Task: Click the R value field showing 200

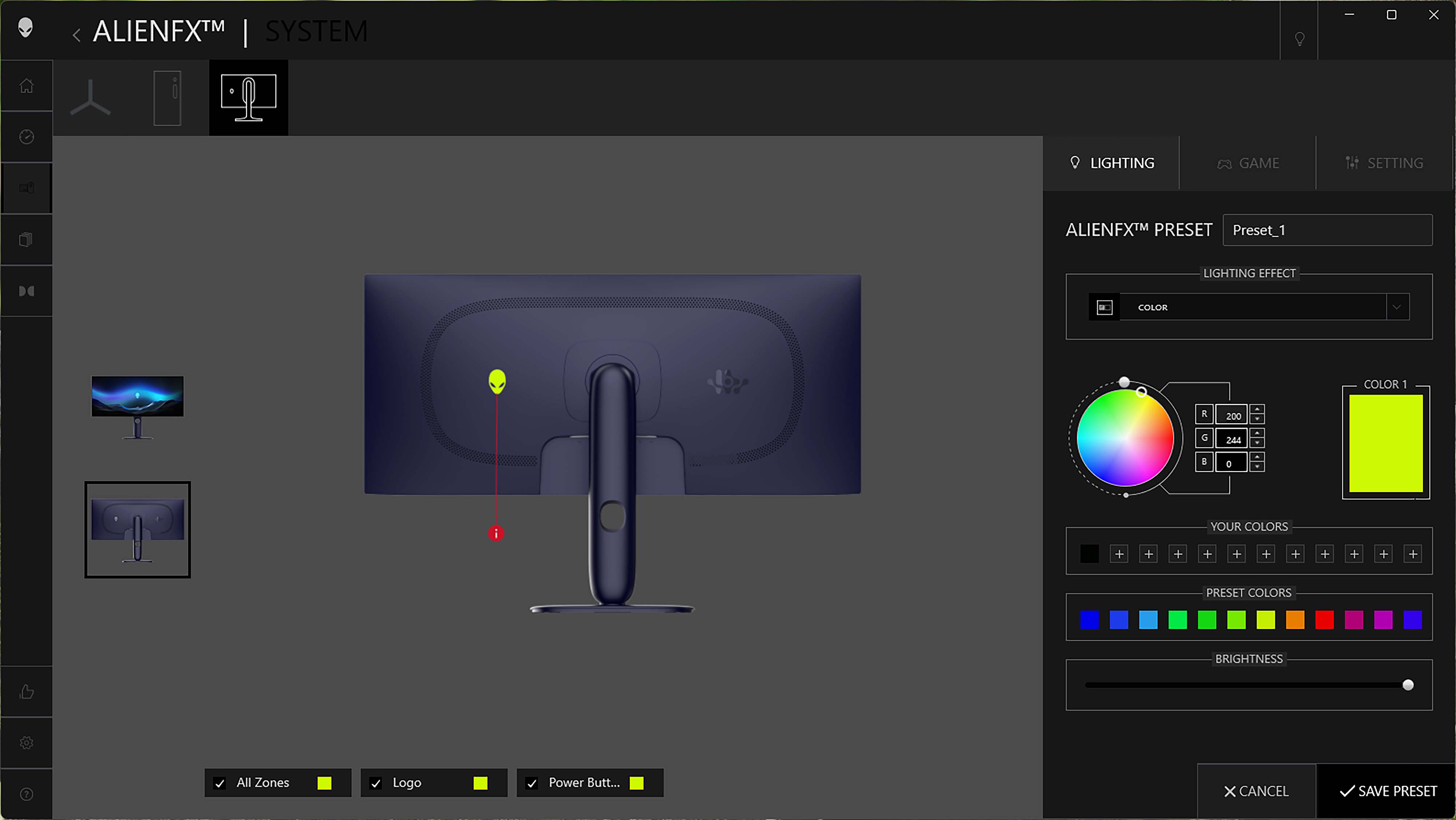Action: [1232, 415]
